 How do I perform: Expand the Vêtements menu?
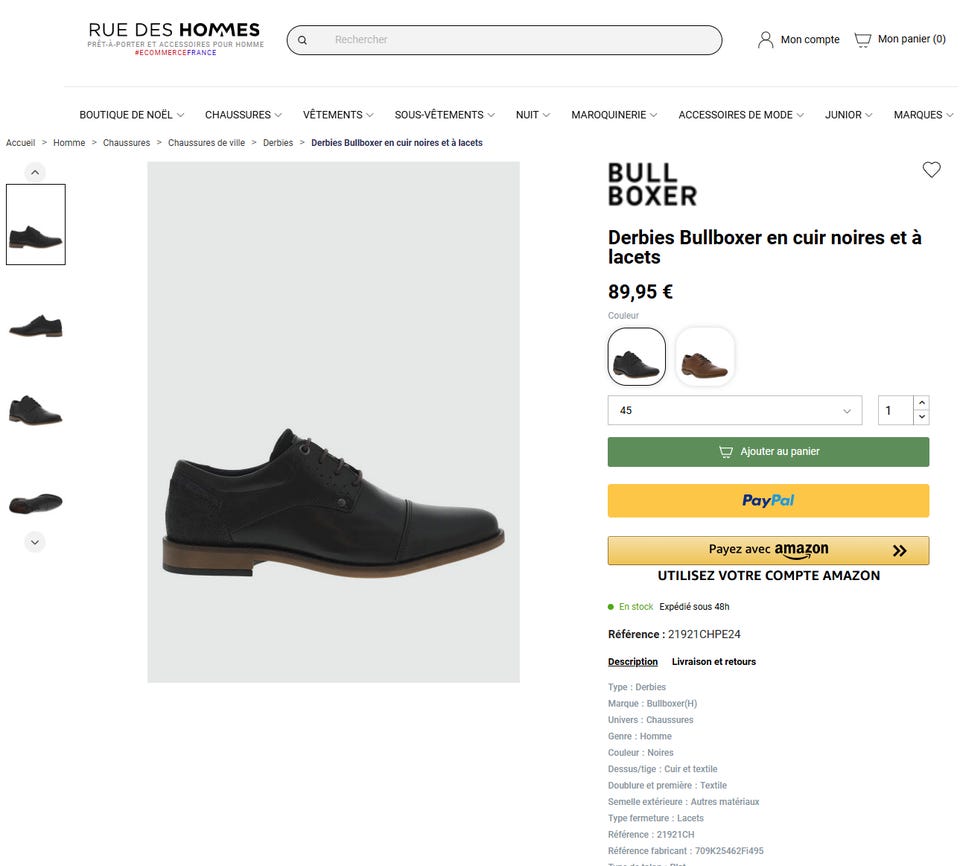tap(338, 115)
